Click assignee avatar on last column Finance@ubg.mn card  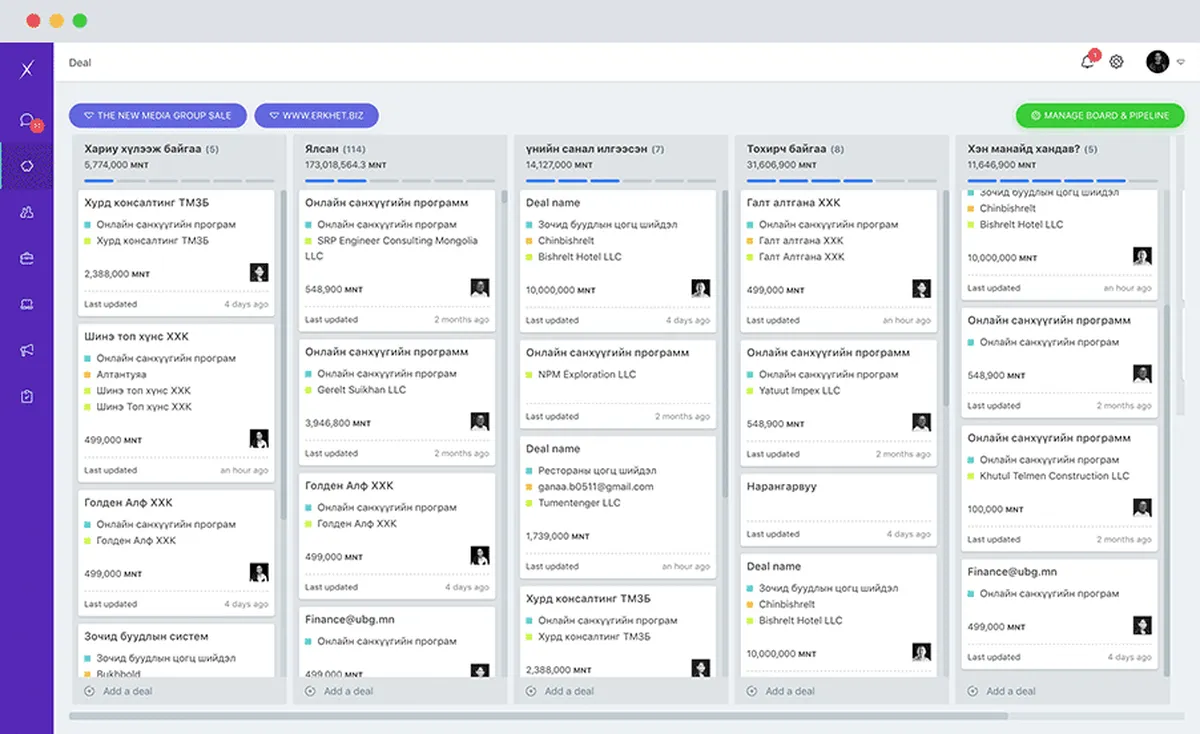click(x=1142, y=625)
